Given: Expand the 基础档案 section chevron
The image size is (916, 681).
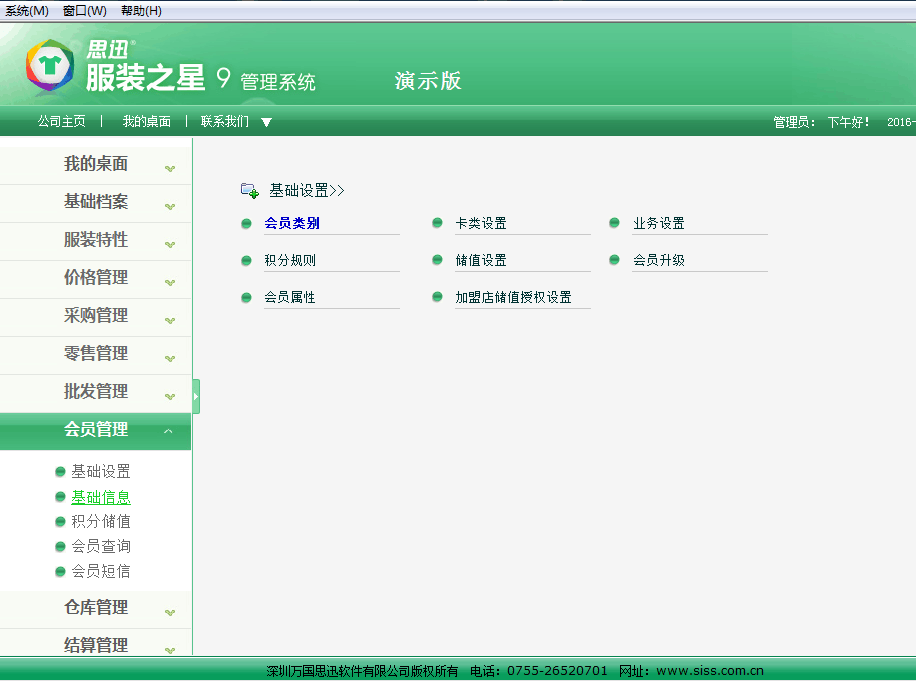Looking at the screenshot, I should click(170, 207).
